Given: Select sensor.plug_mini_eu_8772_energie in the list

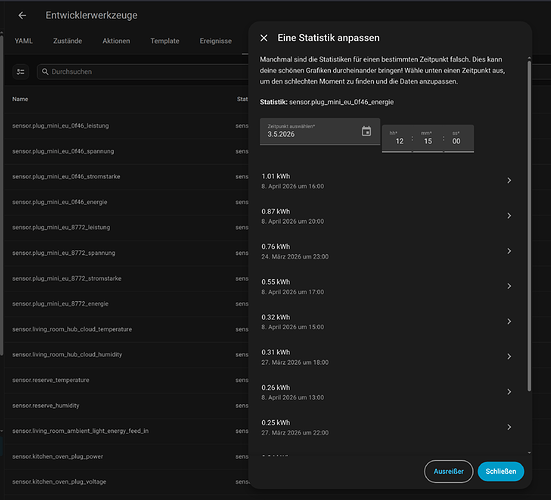Looking at the screenshot, I should pos(60,304).
